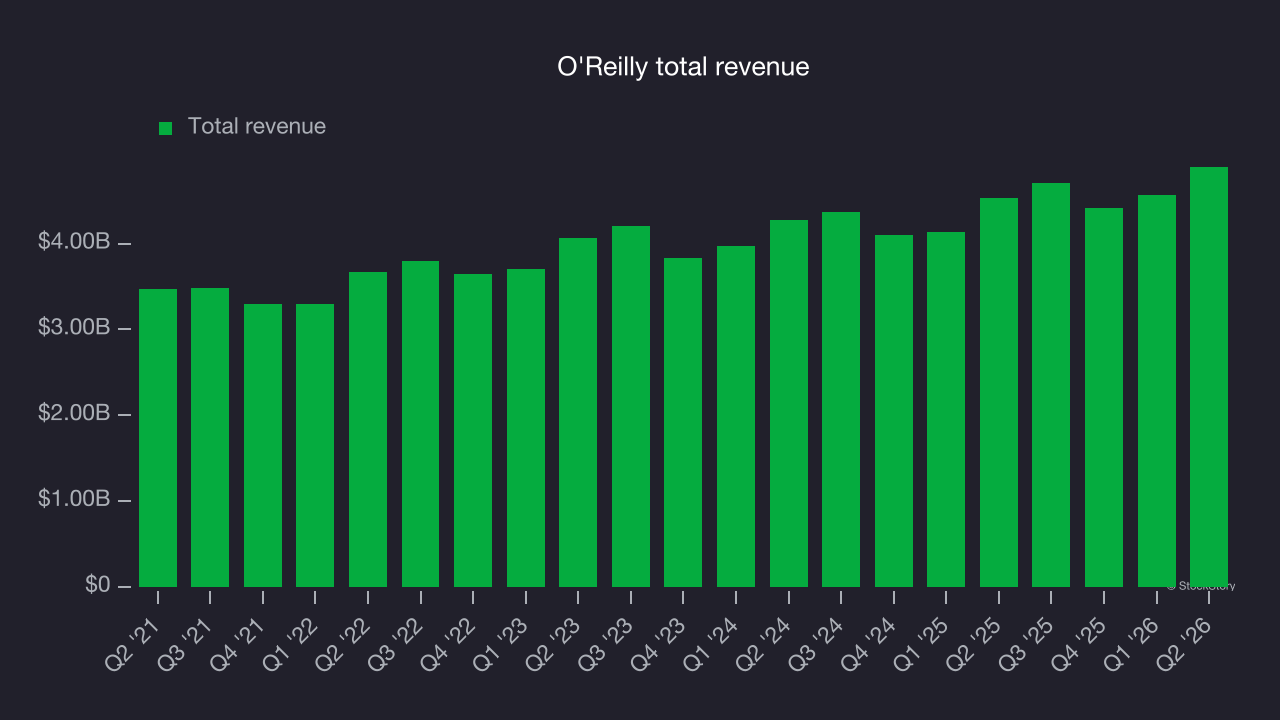
Task: Select the "Total revenue" legend label
Action: pyautogui.click(x=257, y=127)
